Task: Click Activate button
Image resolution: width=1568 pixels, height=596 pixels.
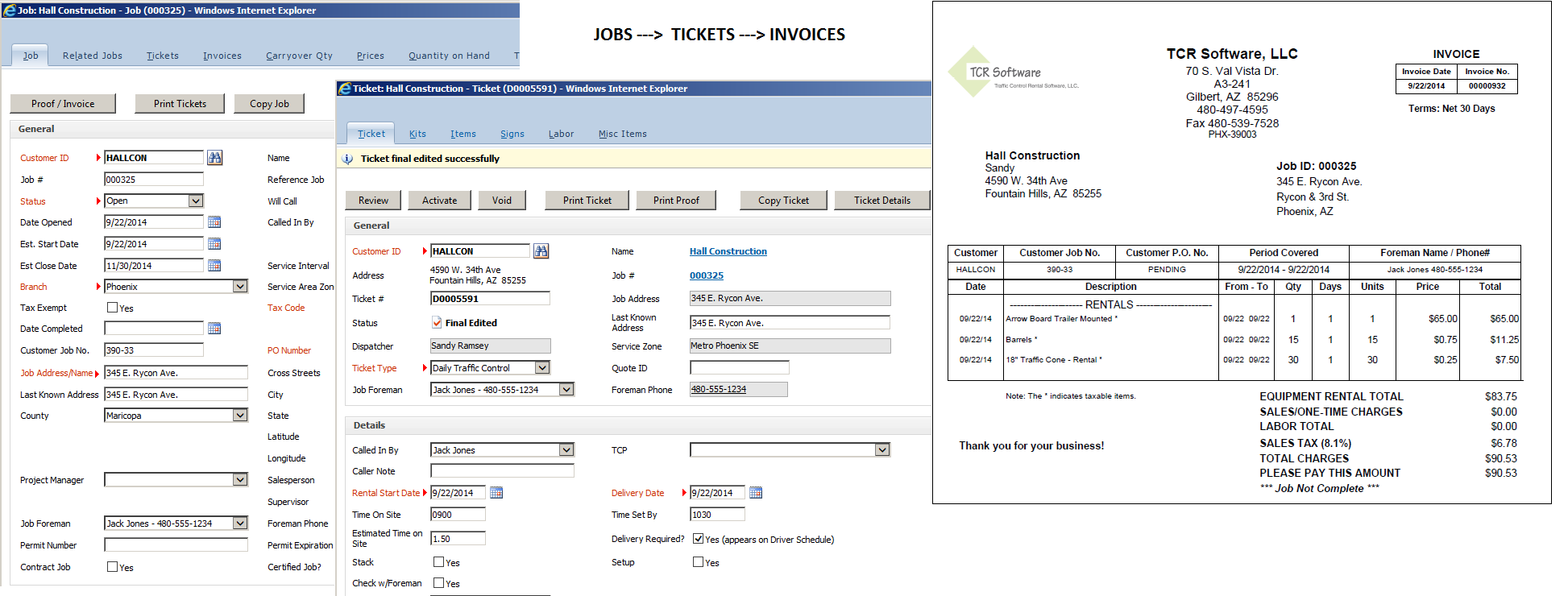Action: coord(440,200)
